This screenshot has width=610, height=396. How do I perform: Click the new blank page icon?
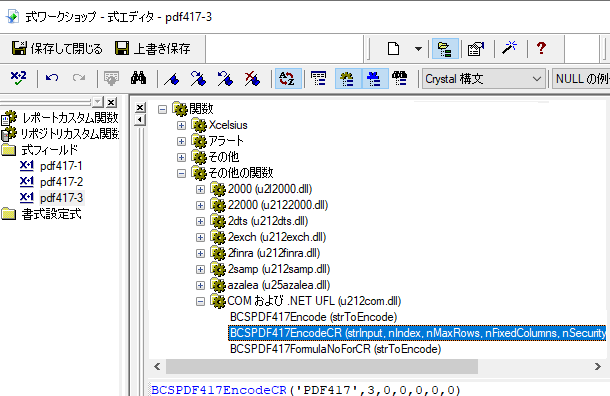(393, 49)
